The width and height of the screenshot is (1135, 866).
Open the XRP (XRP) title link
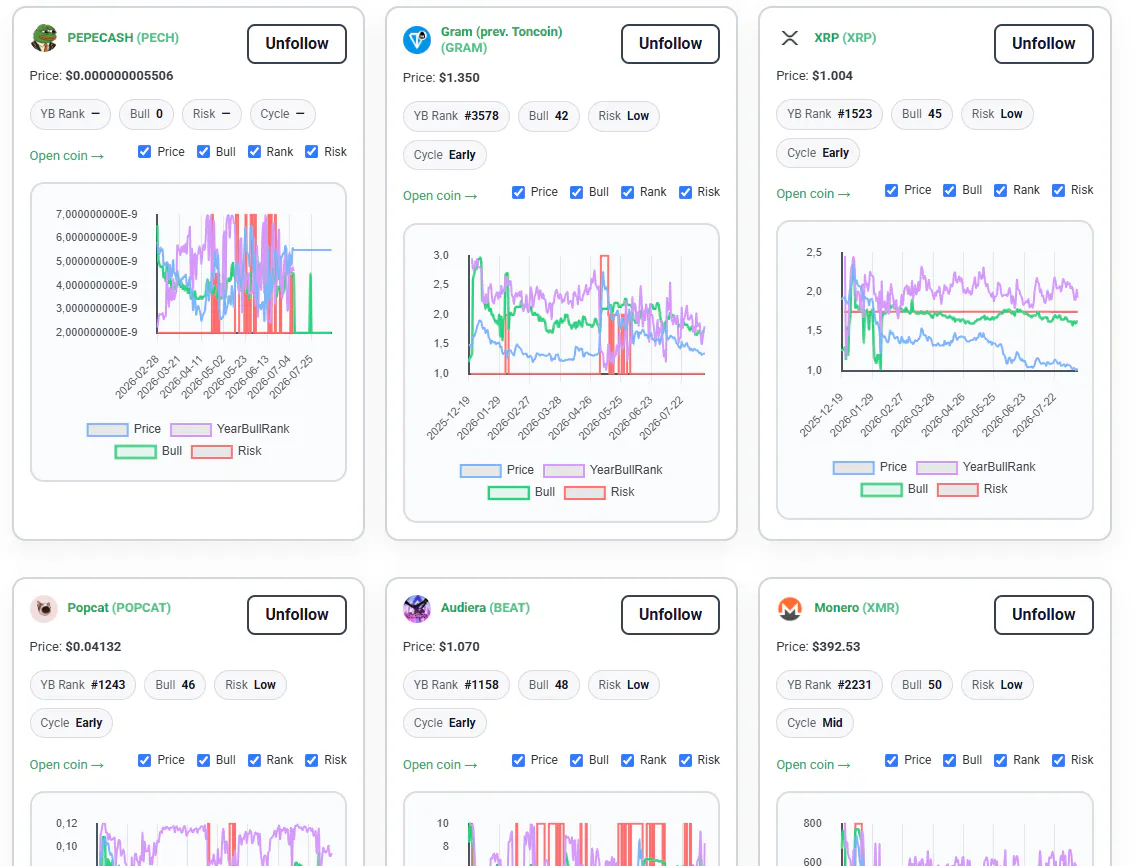click(845, 38)
